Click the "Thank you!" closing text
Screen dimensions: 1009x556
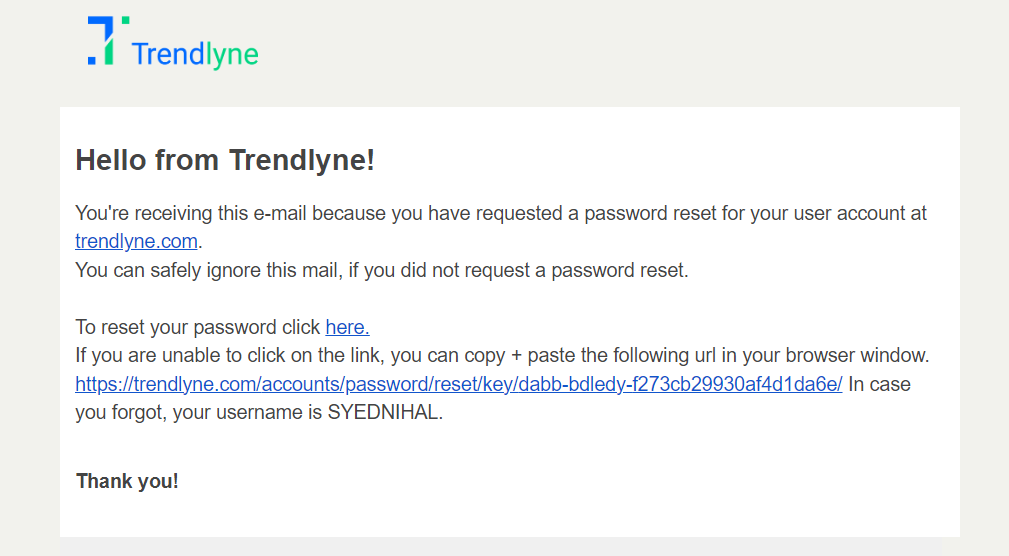pos(127,481)
